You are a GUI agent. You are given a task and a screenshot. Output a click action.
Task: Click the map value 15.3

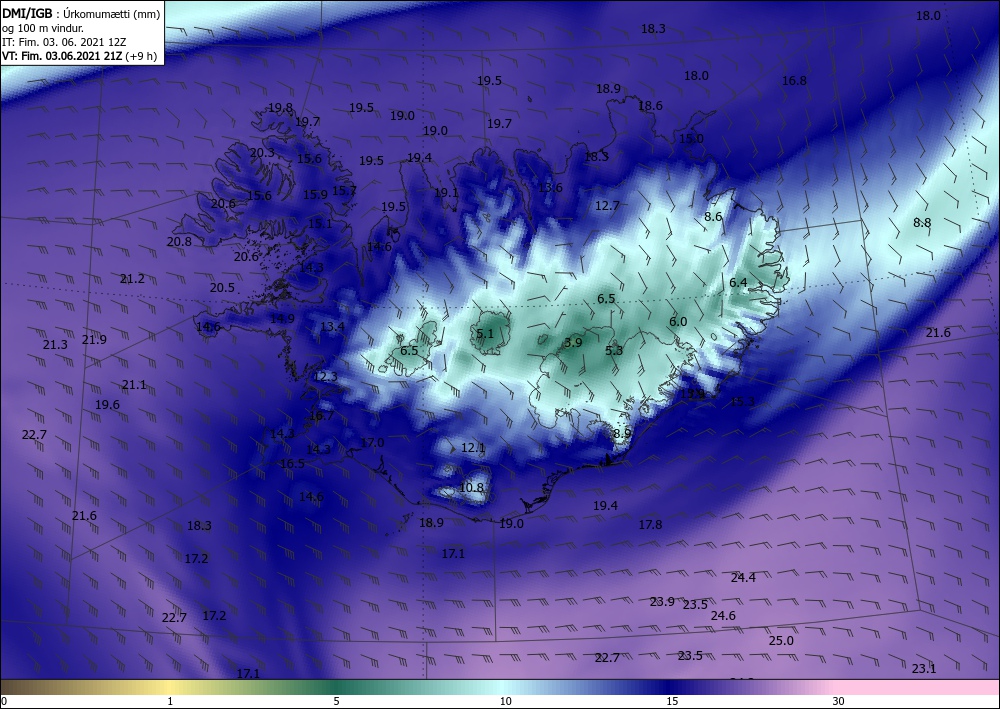(x=742, y=402)
